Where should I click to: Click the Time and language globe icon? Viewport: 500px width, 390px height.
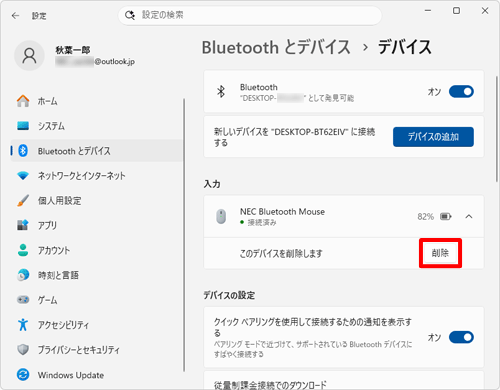tap(23, 275)
